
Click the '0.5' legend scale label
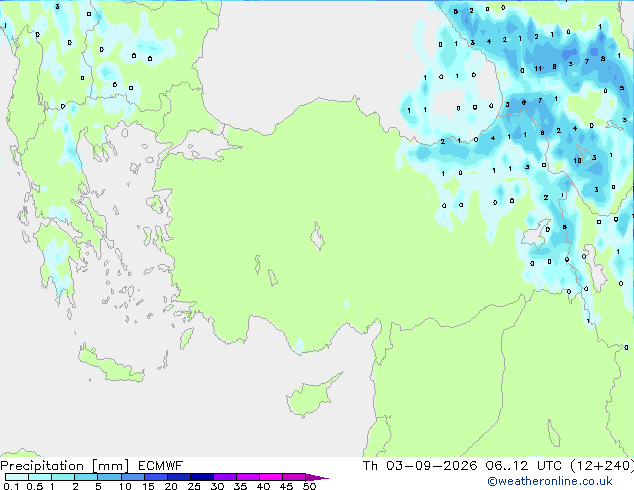pos(35,486)
